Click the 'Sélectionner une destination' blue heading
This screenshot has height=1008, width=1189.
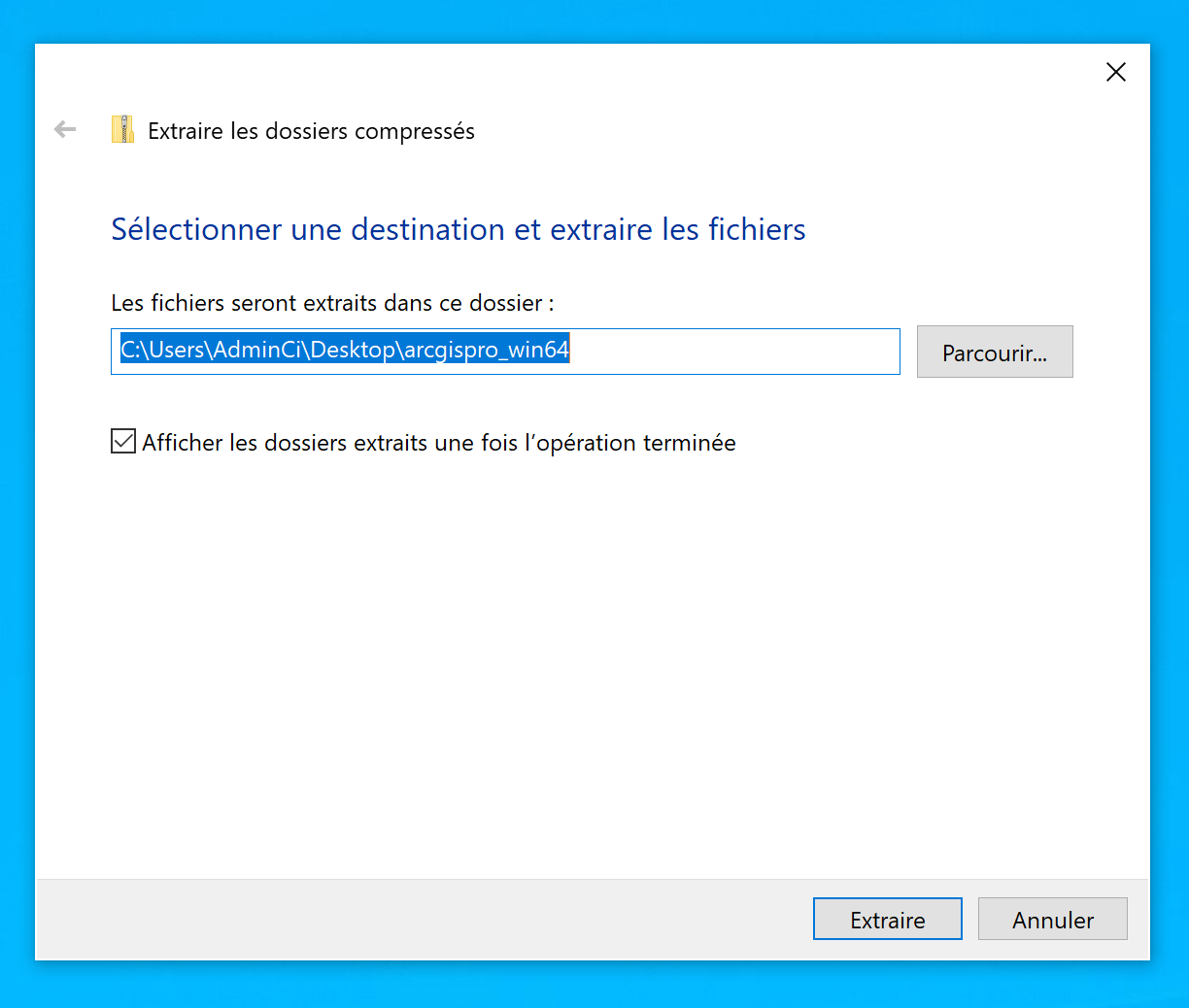[458, 229]
